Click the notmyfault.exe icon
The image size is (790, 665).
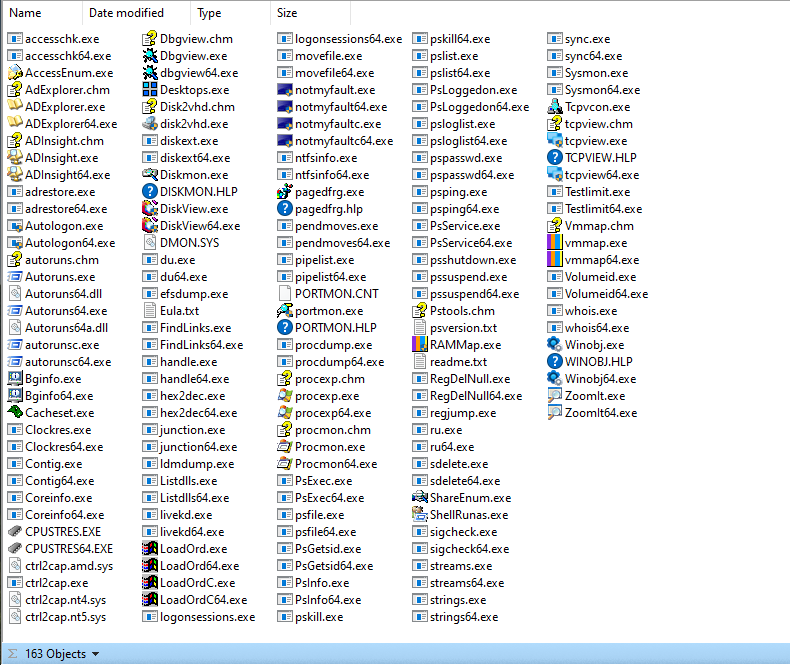(x=285, y=90)
